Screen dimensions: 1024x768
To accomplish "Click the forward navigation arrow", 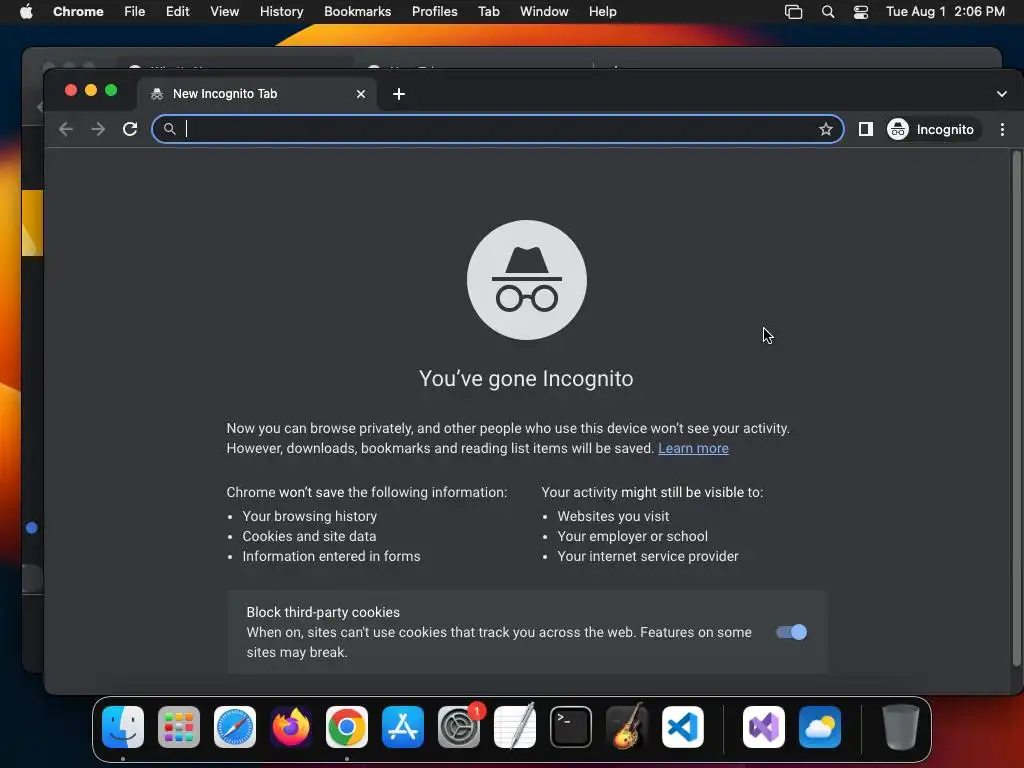I will point(98,129).
